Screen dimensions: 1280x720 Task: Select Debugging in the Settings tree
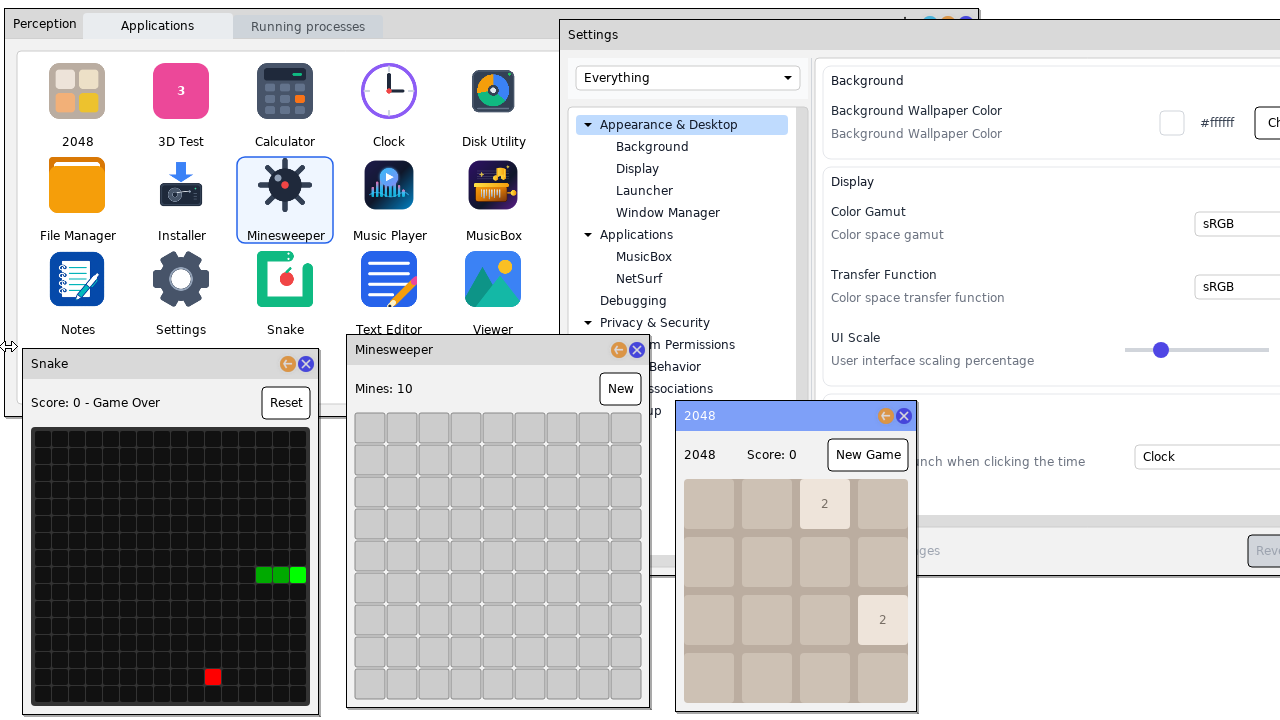(633, 301)
